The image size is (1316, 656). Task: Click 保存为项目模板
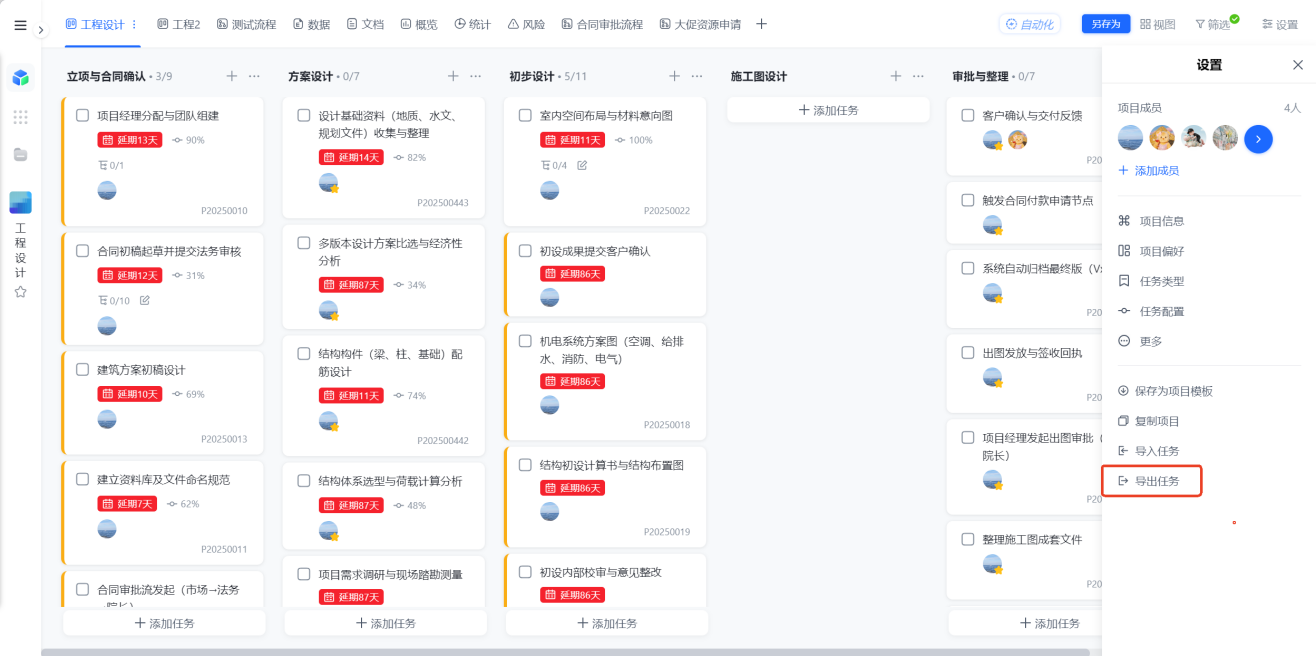(1165, 391)
